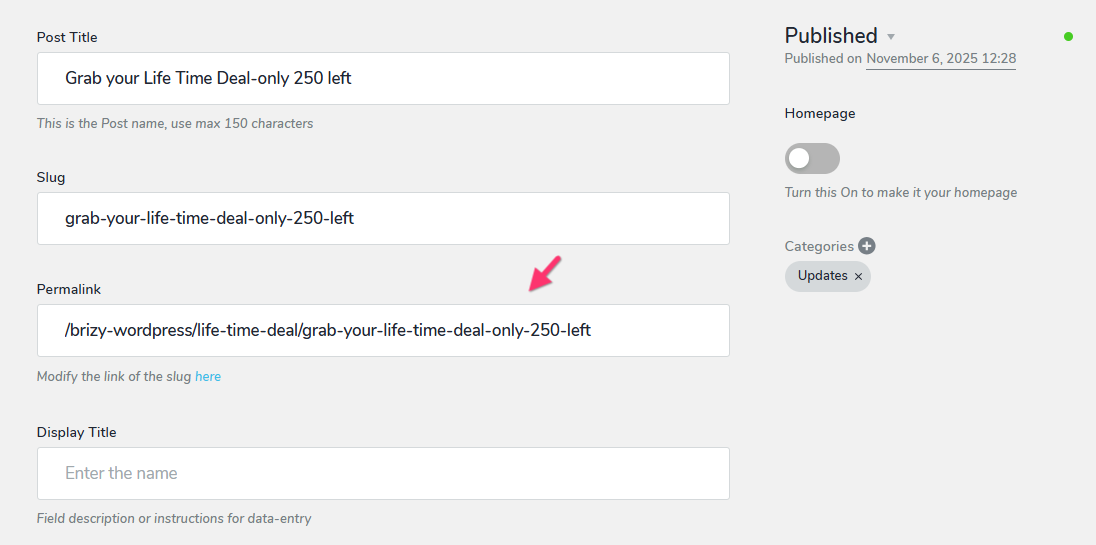Click the Slug field label
Image resolution: width=1096 pixels, height=545 pixels.
[x=51, y=177]
